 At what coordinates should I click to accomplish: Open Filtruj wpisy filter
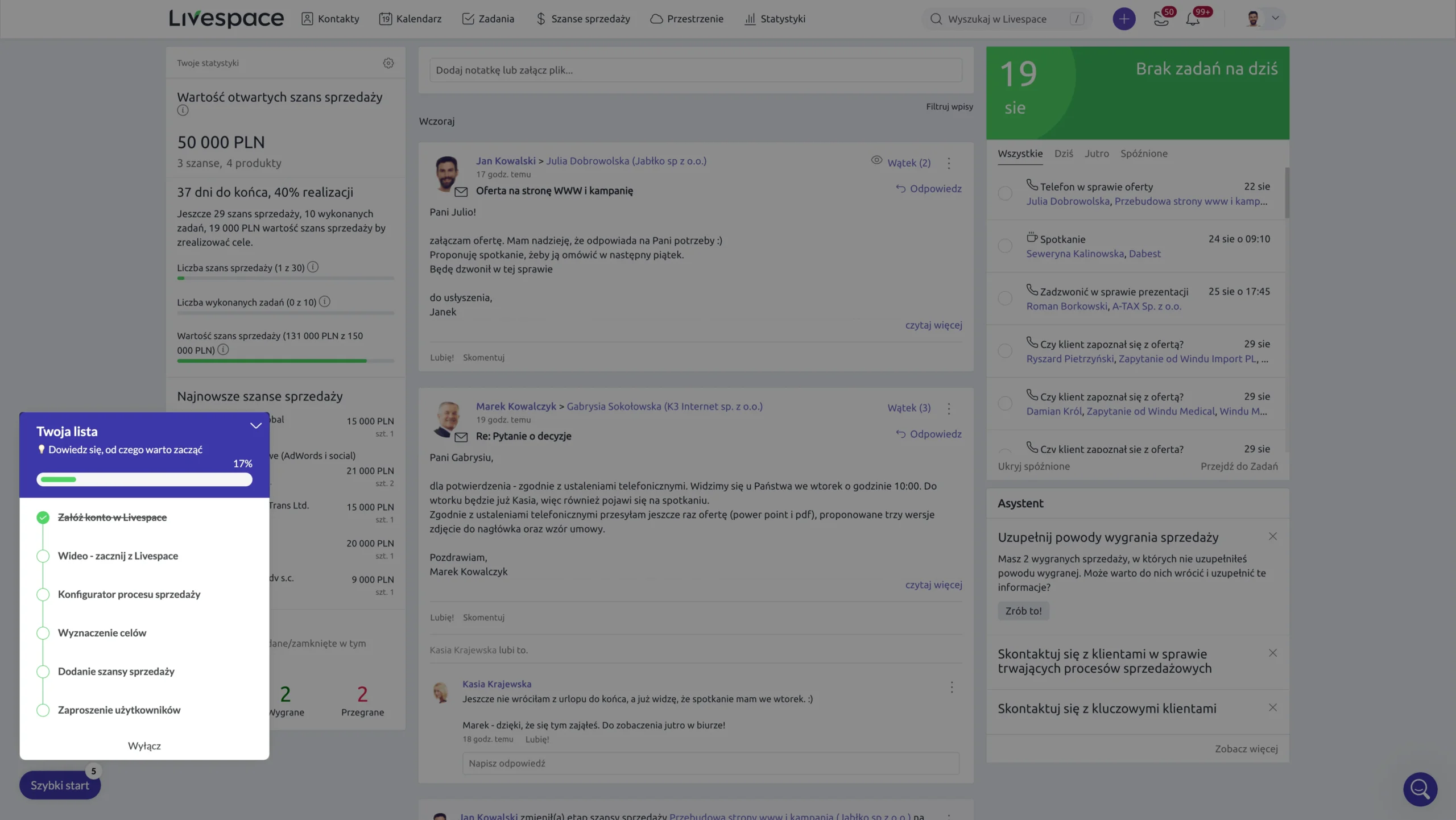[x=949, y=107]
